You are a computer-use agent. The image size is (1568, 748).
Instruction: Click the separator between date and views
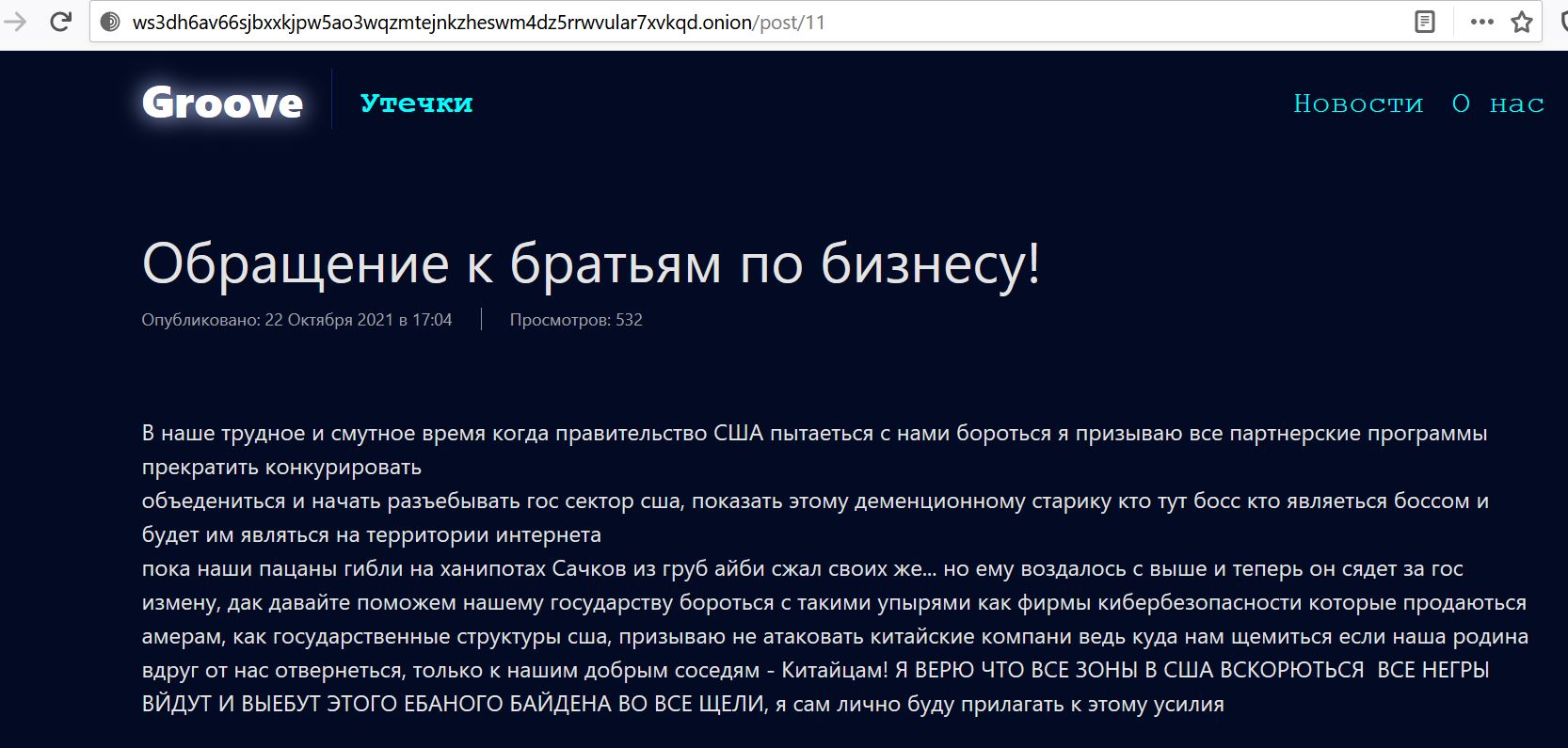click(x=481, y=320)
